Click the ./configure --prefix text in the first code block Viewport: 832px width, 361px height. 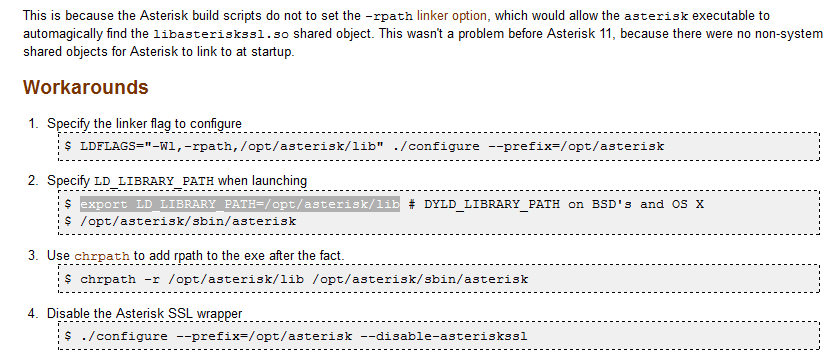tap(529, 146)
